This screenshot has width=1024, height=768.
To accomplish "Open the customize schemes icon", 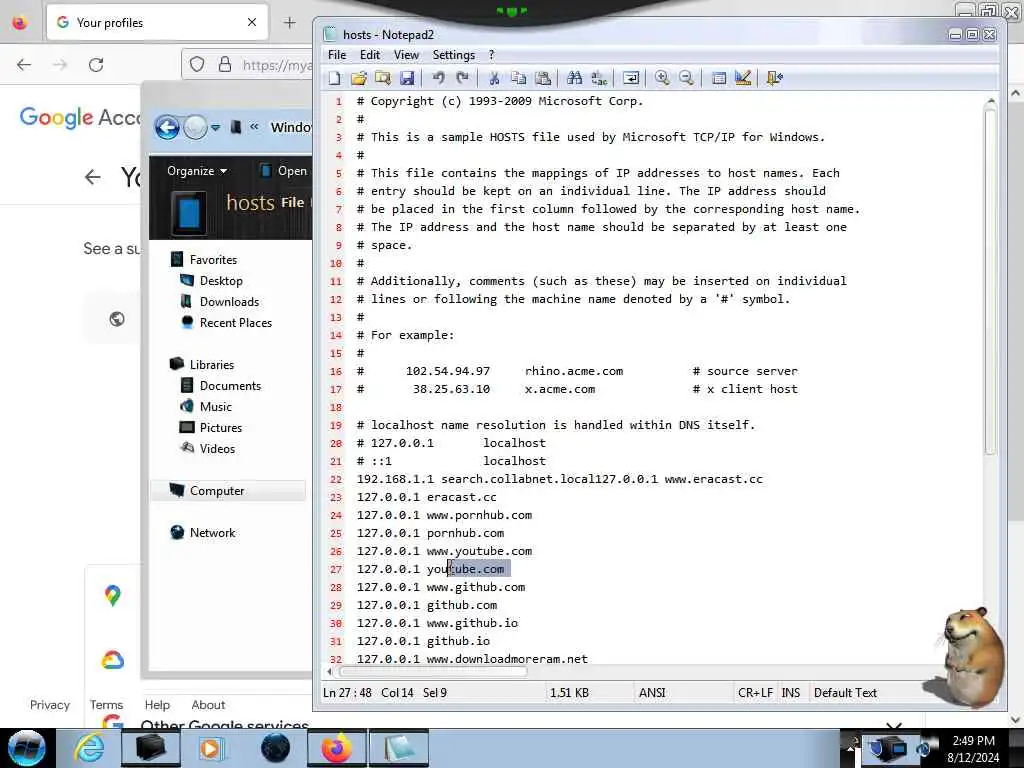I will [743, 78].
